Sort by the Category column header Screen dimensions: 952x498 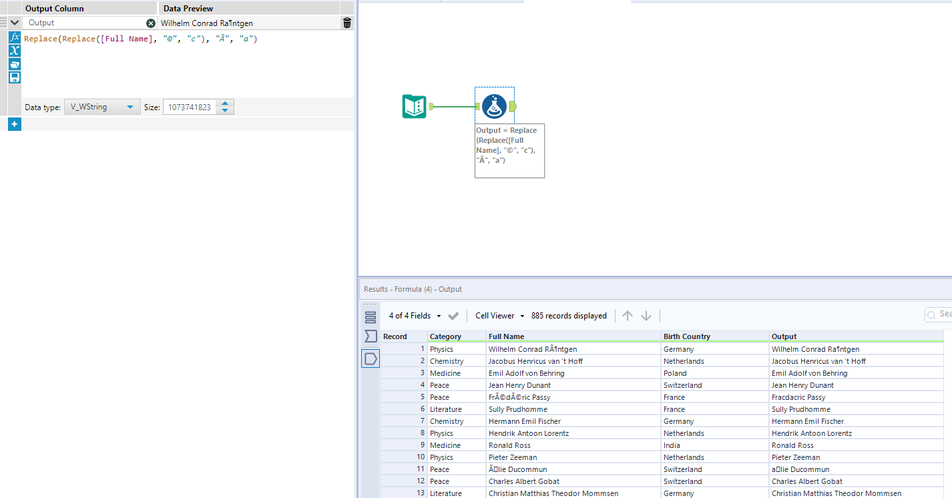click(456, 336)
